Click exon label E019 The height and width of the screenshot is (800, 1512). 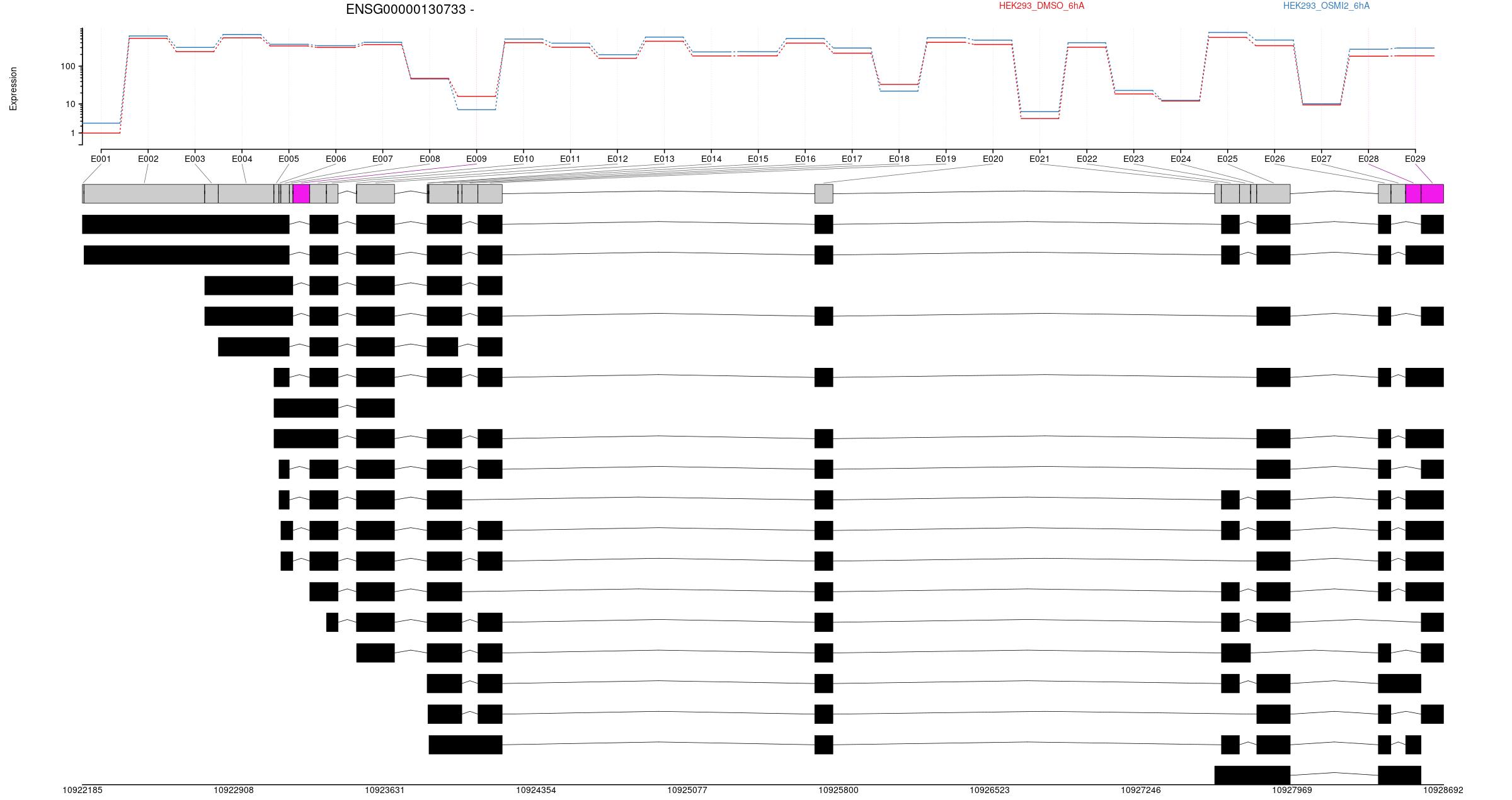(x=946, y=159)
